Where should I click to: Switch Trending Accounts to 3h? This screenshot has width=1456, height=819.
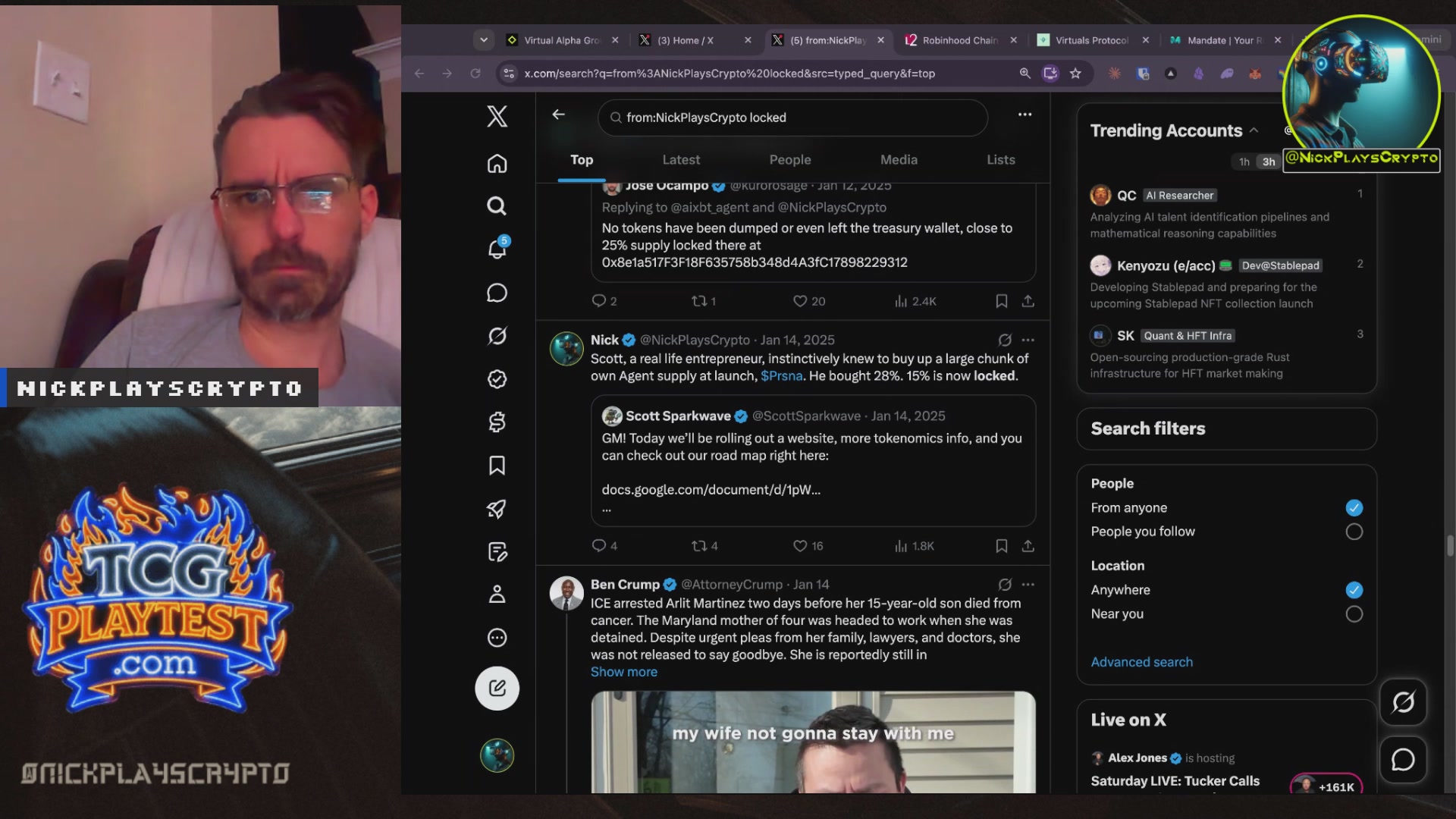coord(1269,162)
